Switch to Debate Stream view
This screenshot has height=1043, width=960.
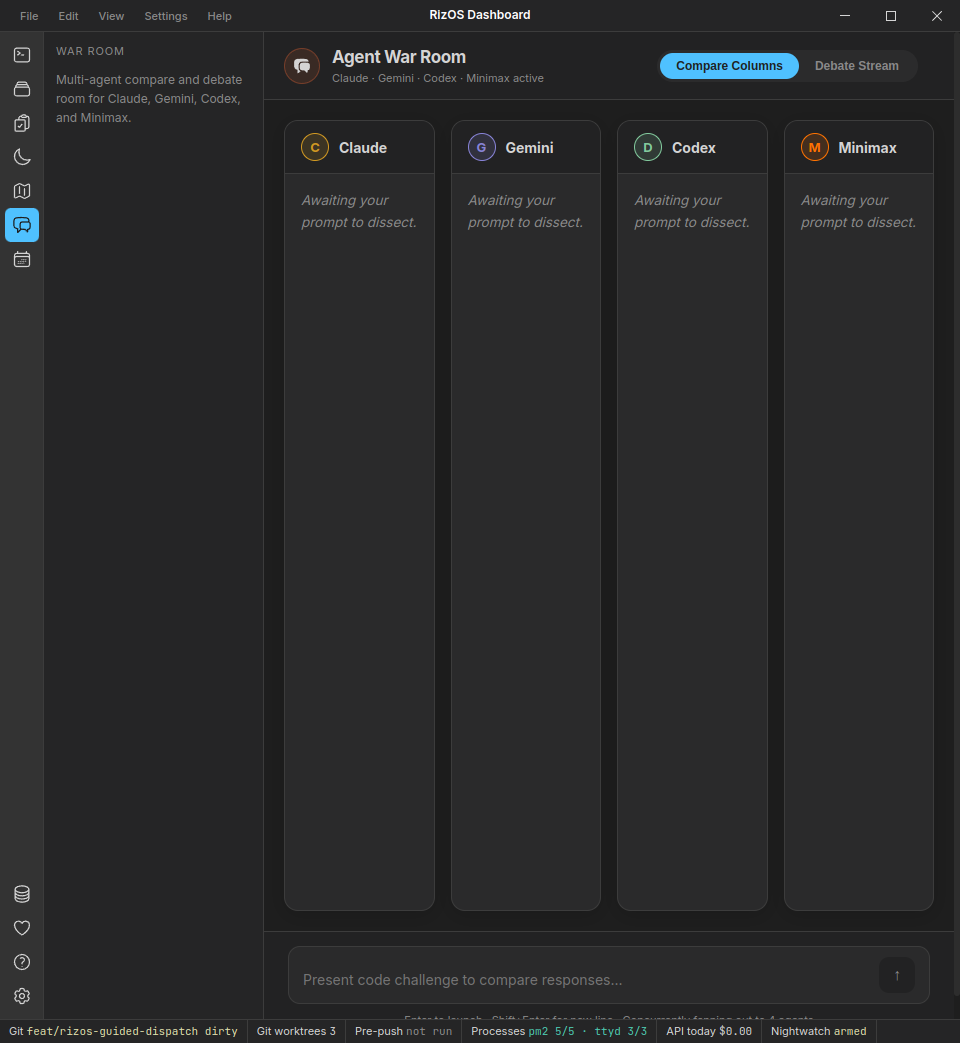coord(856,66)
